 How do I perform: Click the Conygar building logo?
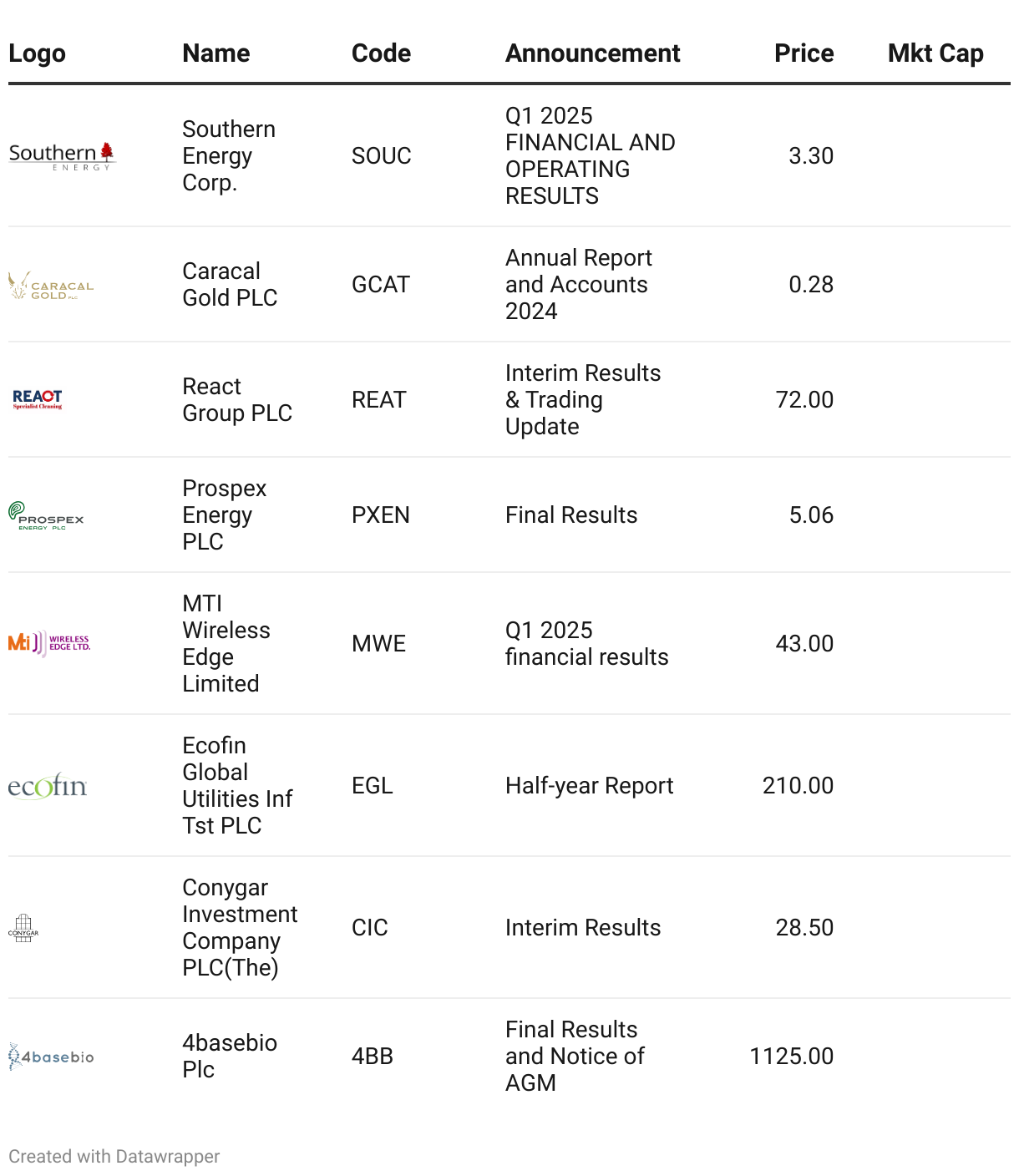point(23,928)
